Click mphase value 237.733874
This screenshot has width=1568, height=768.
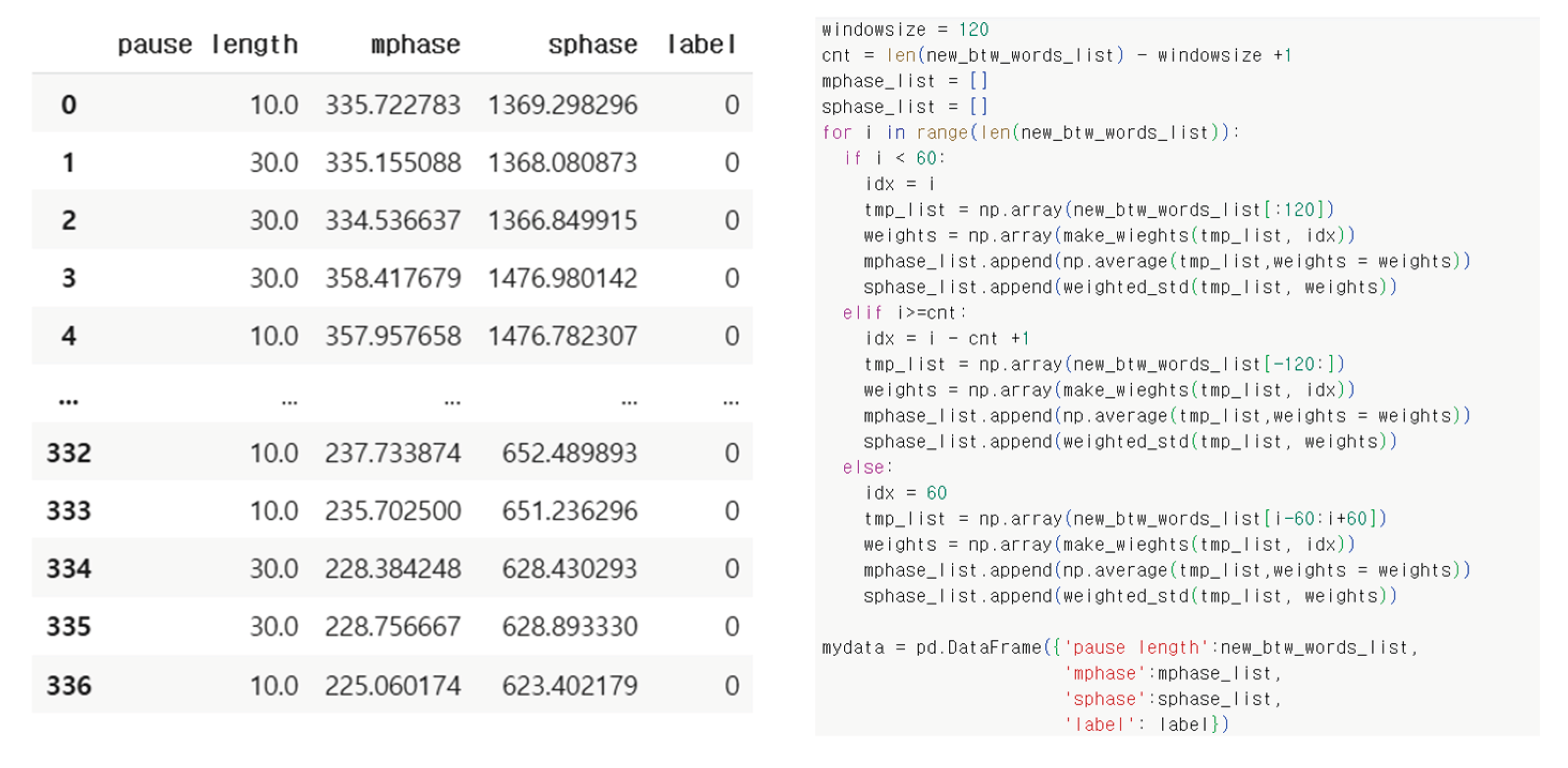coord(393,453)
